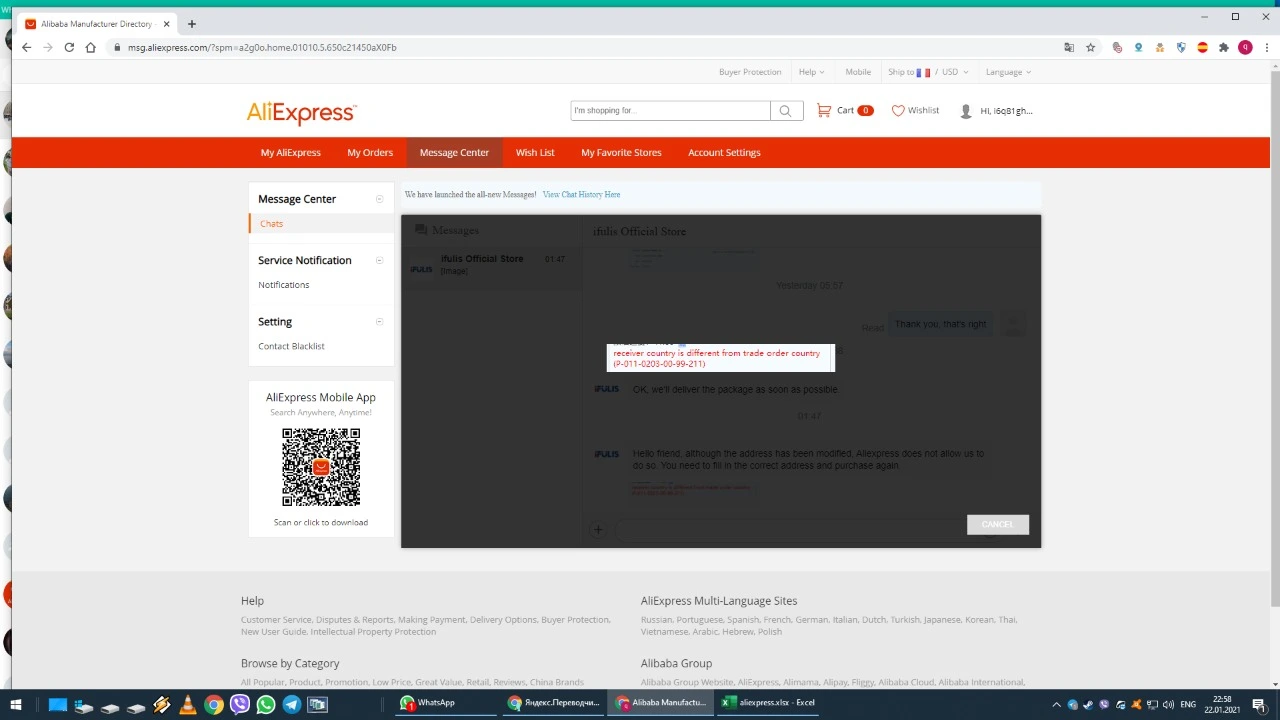Viewport: 1280px width, 720px height.
Task: Open Winamp from the taskbar
Action: tap(162, 705)
